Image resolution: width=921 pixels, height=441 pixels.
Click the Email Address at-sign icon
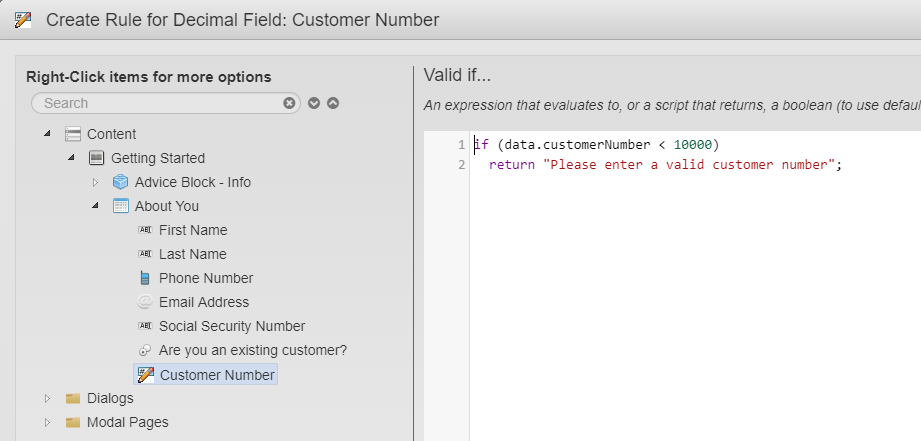pyautogui.click(x=144, y=302)
